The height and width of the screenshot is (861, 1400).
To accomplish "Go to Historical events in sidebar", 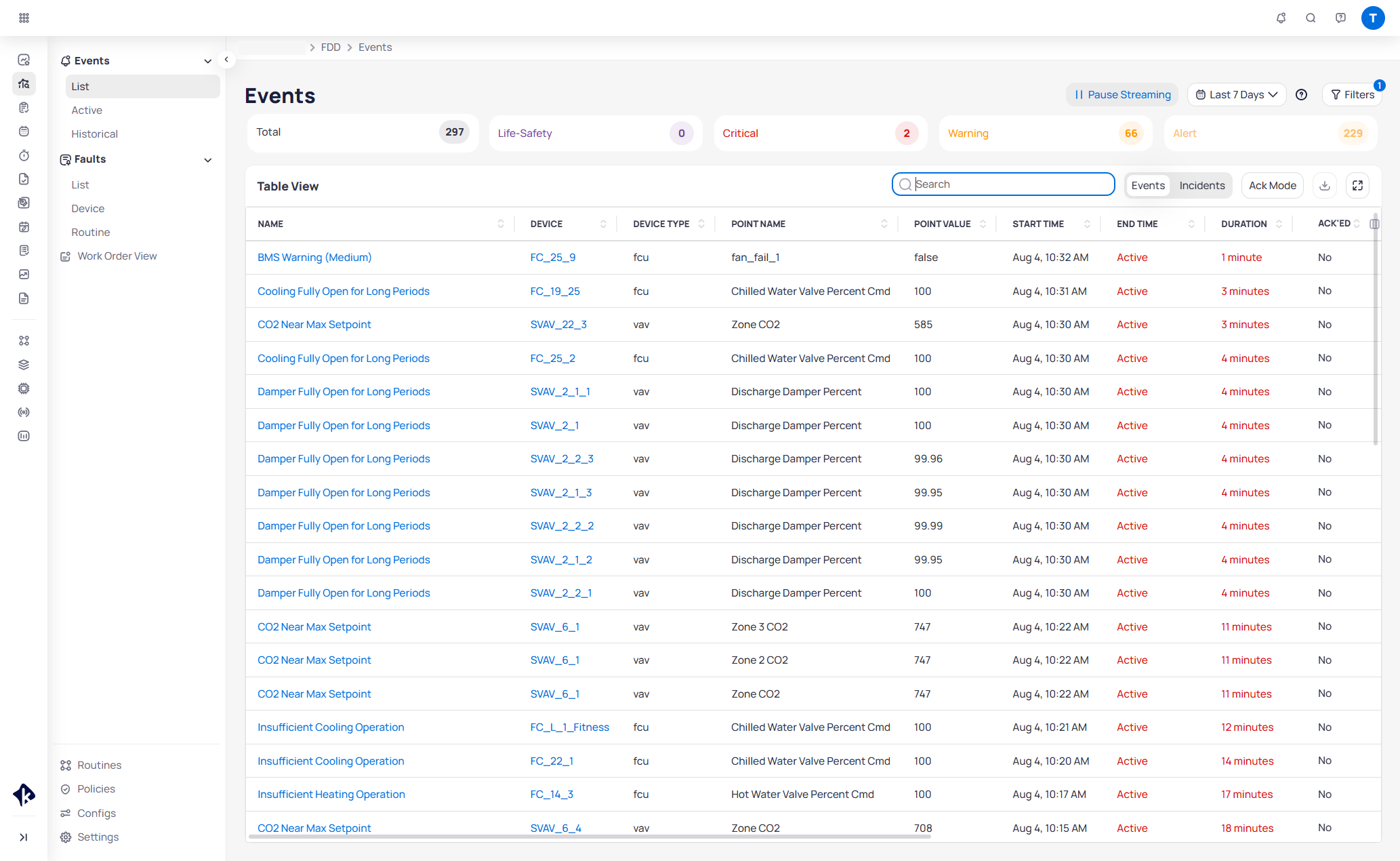I will click(x=94, y=134).
